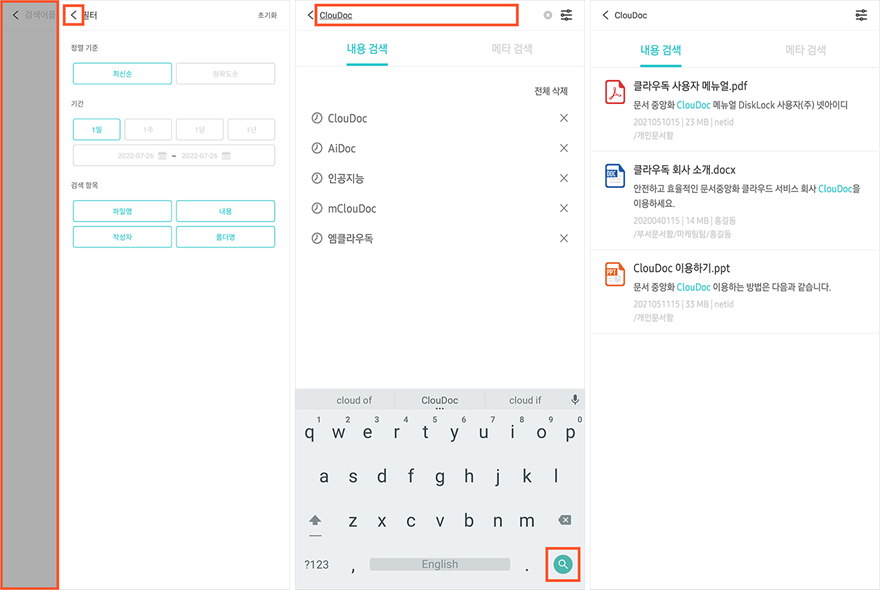
Task: Remove the mClouDoc history entry with its X
Action: [564, 208]
